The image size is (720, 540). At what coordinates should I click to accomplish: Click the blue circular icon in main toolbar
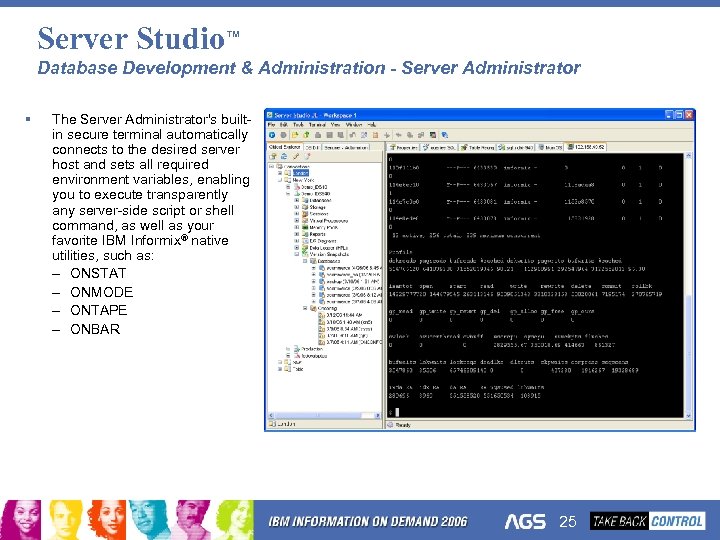coord(272,135)
